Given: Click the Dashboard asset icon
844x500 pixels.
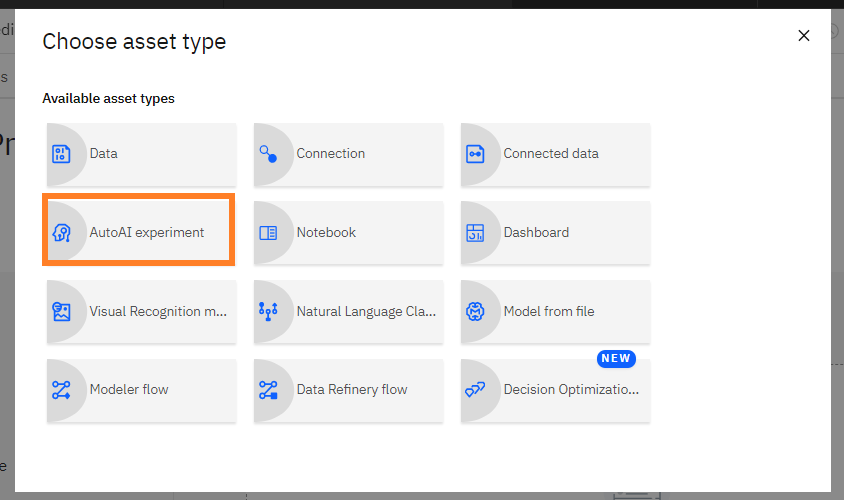Looking at the screenshot, I should coord(475,233).
